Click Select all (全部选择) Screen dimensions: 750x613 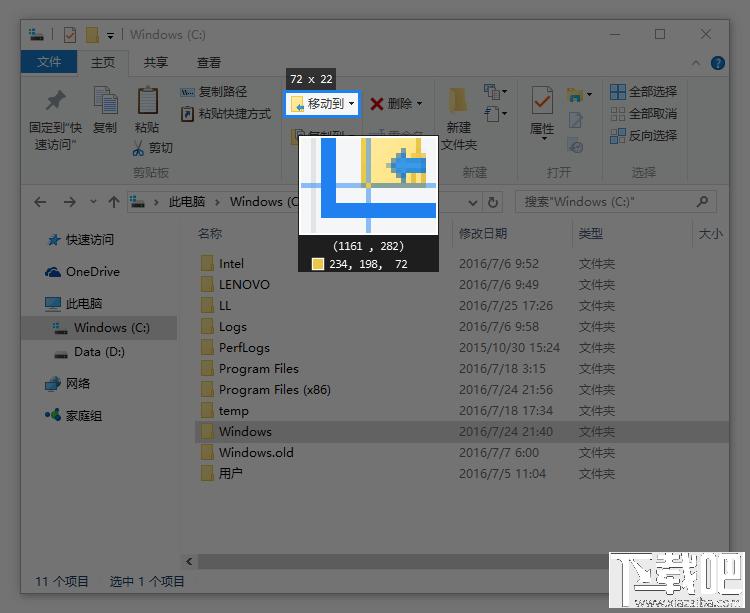coord(643,91)
